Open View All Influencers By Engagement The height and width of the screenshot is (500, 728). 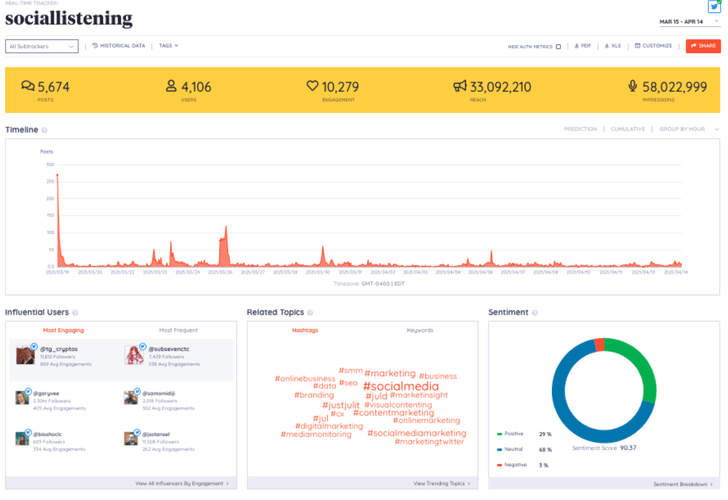click(x=181, y=483)
